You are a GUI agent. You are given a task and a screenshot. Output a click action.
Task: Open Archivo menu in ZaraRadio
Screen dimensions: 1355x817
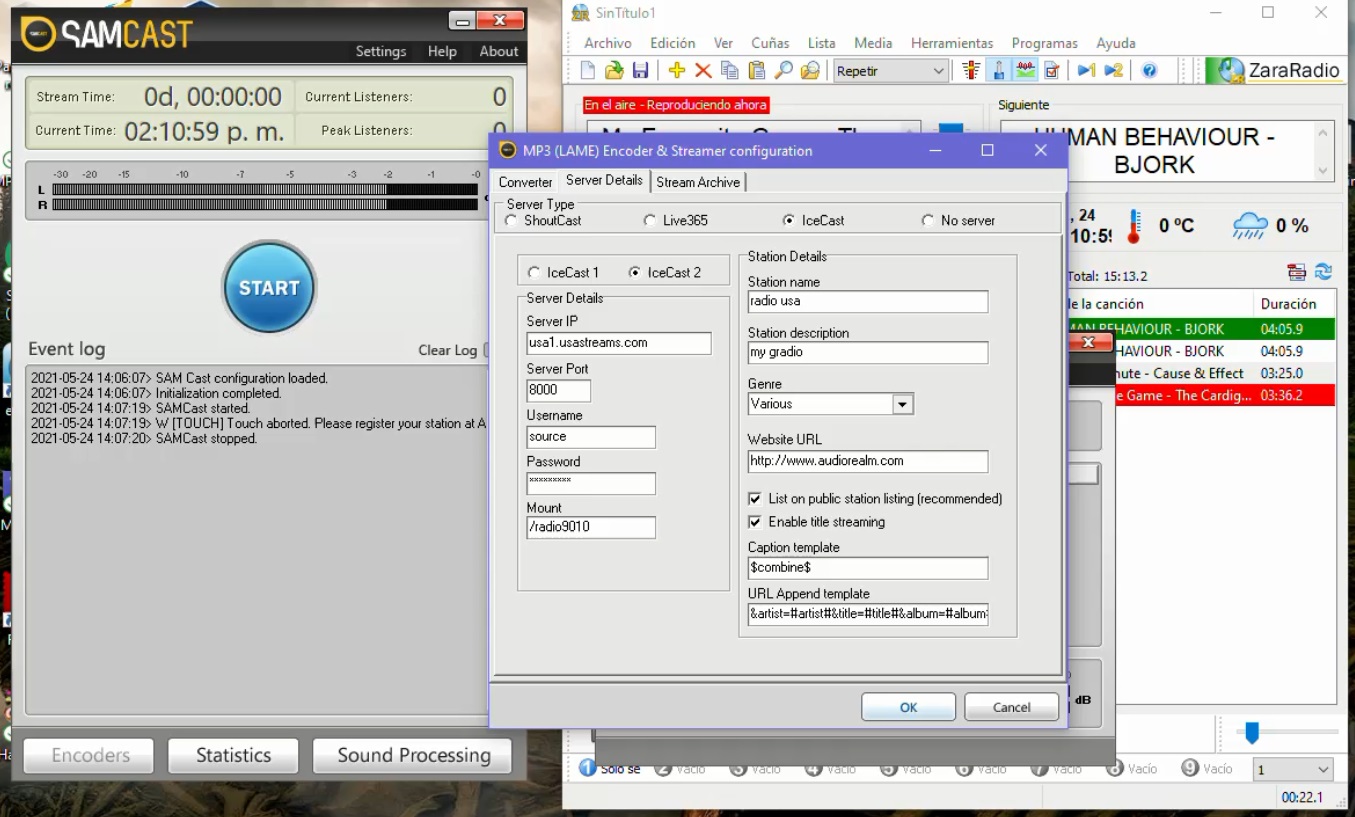[608, 43]
